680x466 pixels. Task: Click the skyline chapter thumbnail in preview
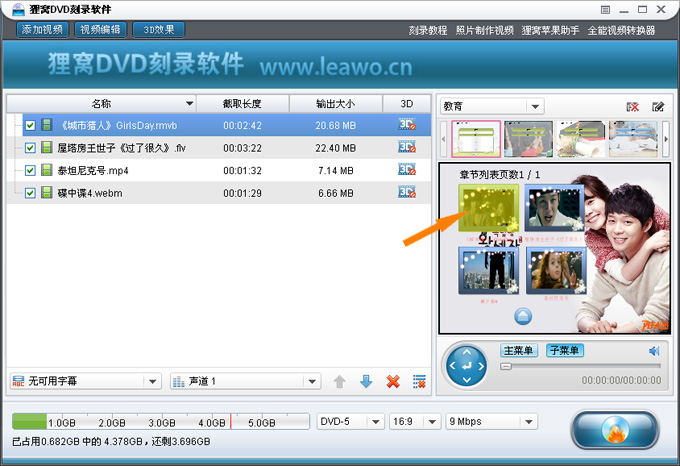(489, 271)
